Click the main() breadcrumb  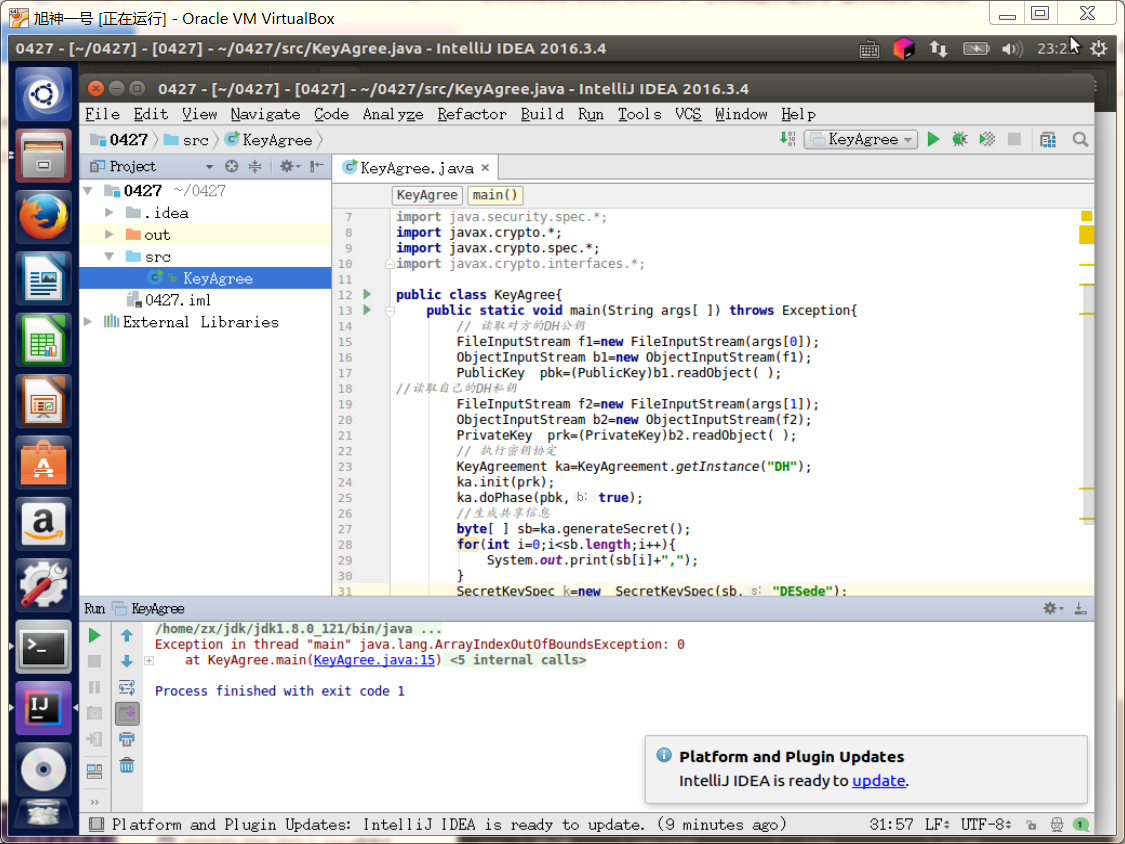tap(495, 195)
